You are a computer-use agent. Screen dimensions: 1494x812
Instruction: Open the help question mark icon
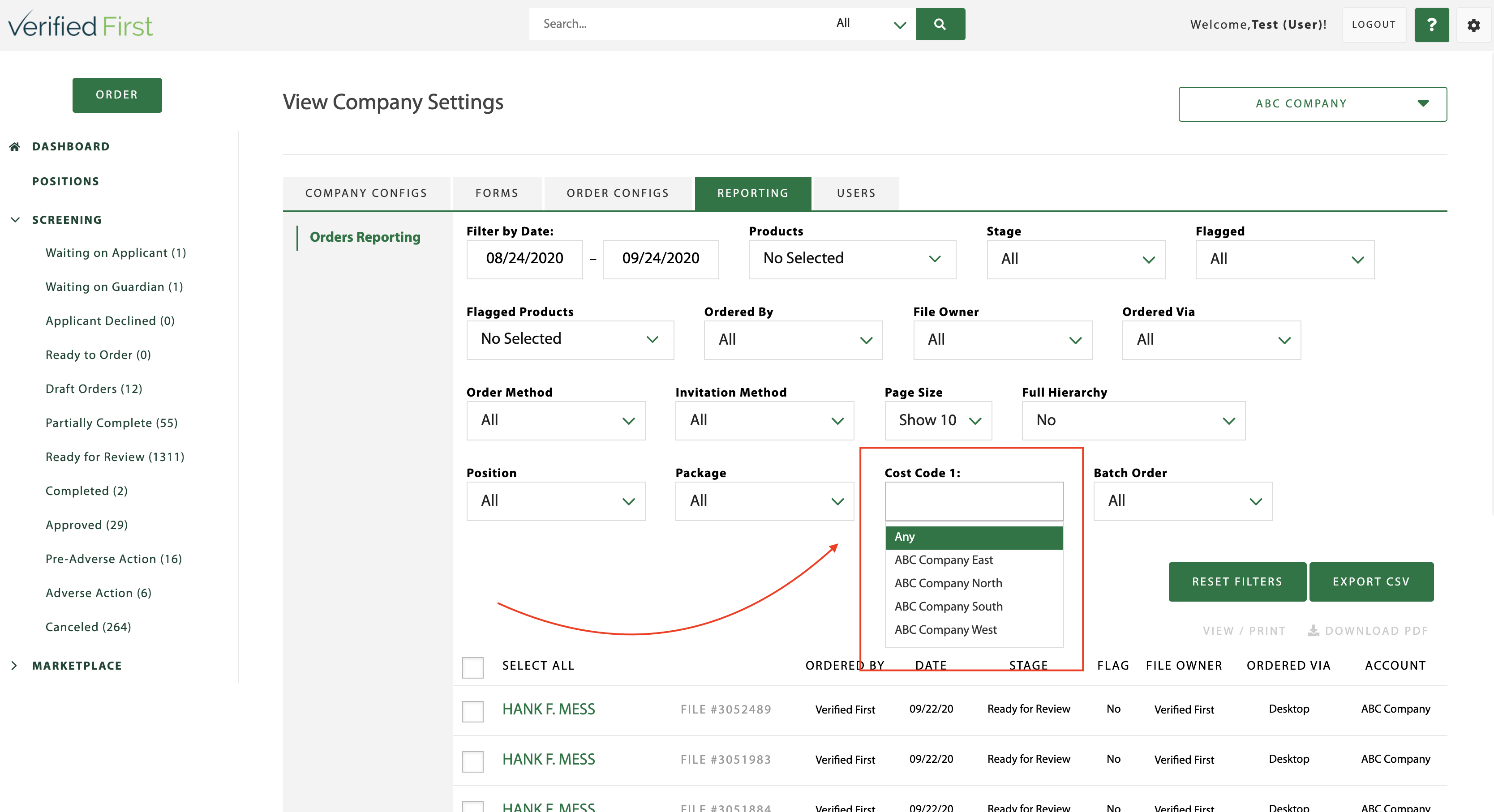(1431, 24)
